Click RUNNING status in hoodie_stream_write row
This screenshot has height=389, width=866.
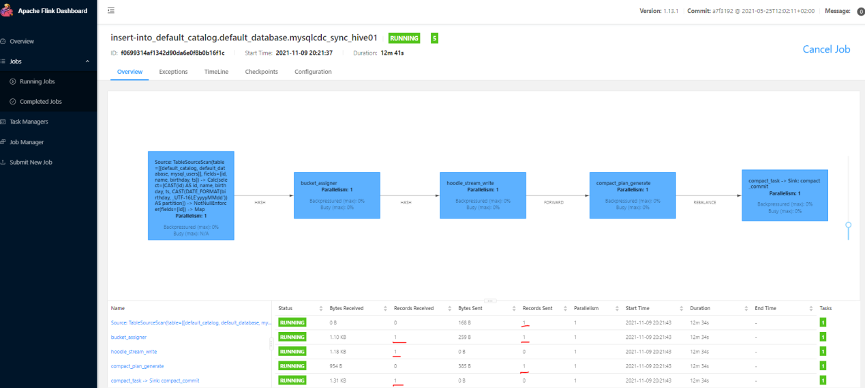[292, 351]
